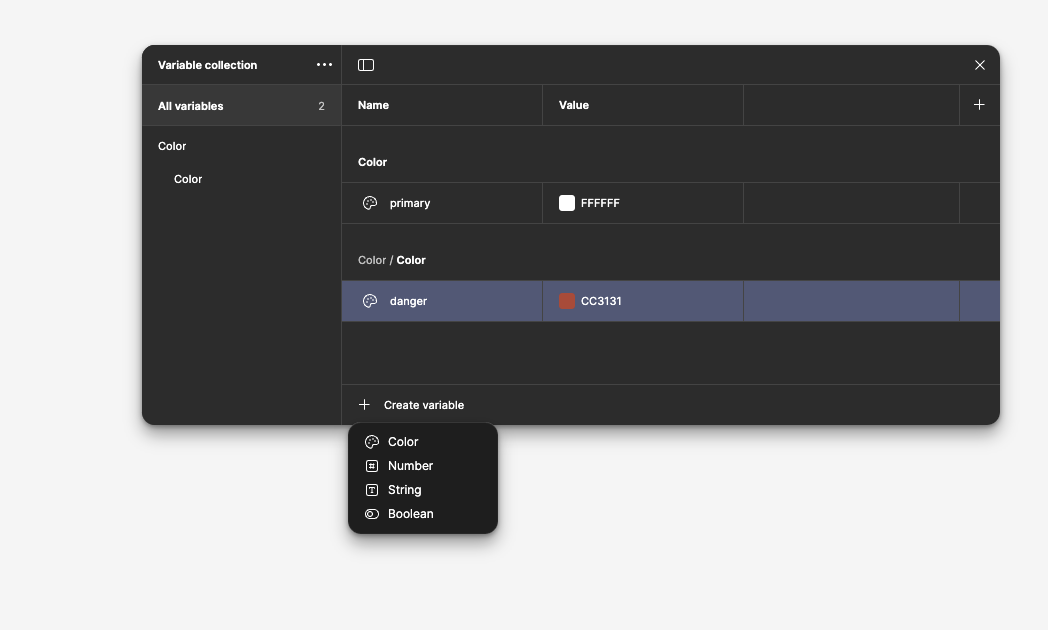This screenshot has width=1048, height=630.
Task: Select the top-level Color group in sidebar
Action: [172, 146]
